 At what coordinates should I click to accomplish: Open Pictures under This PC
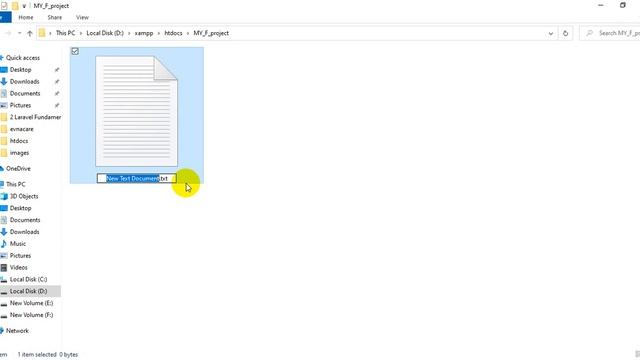pos(20,256)
